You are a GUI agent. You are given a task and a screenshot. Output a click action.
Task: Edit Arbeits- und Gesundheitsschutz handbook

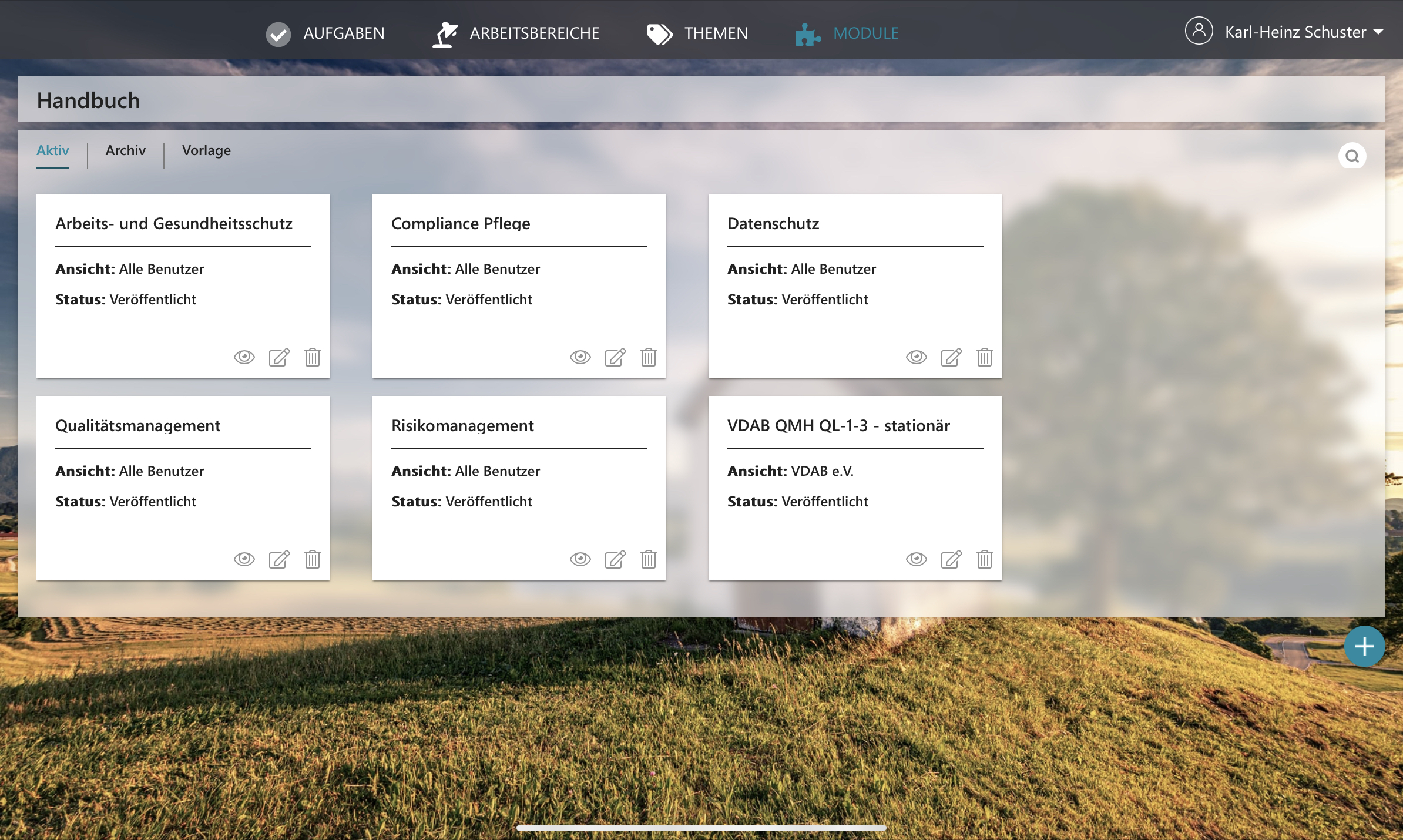pos(279,357)
